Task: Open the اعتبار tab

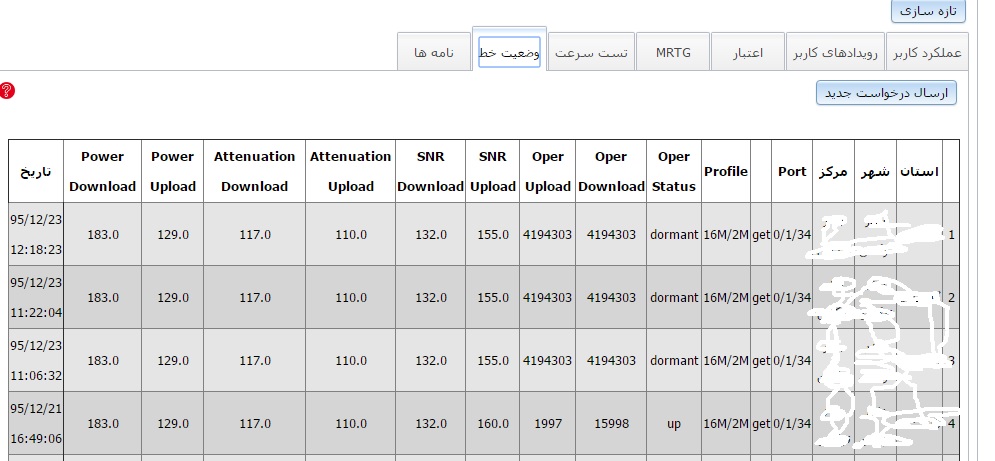Action: tap(747, 52)
